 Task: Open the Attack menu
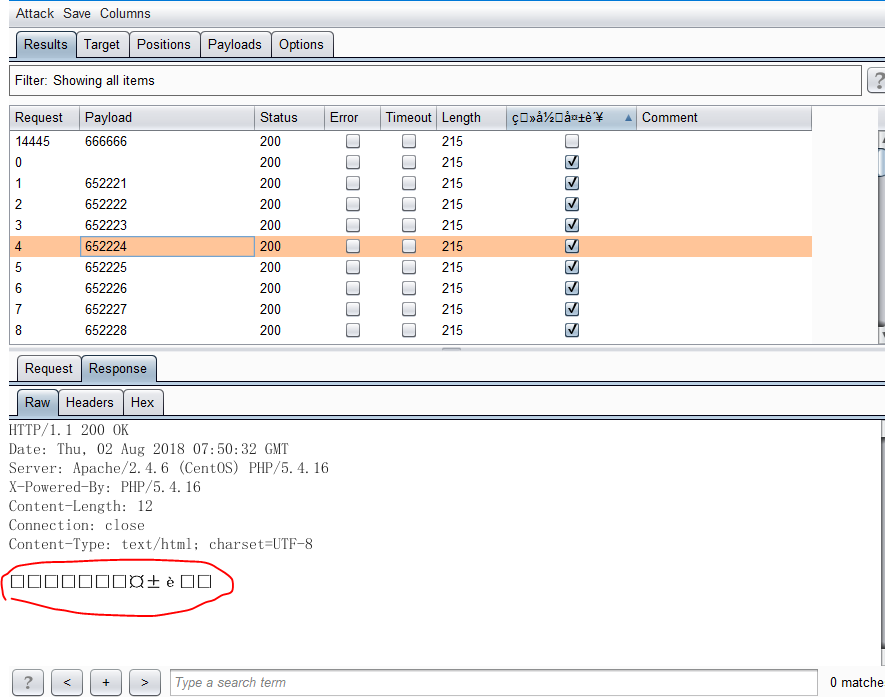point(35,13)
